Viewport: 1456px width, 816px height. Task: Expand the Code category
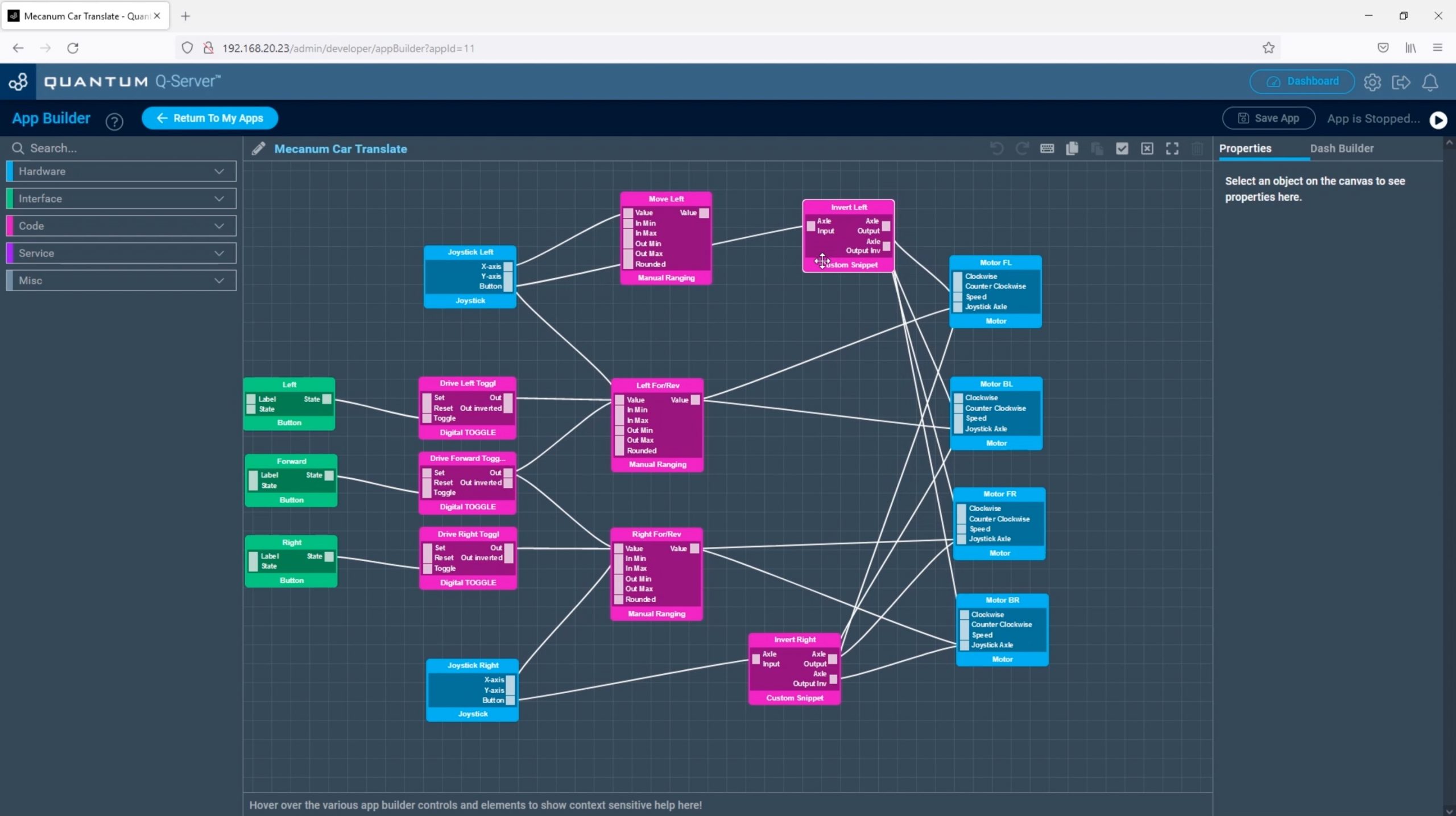[x=121, y=226]
